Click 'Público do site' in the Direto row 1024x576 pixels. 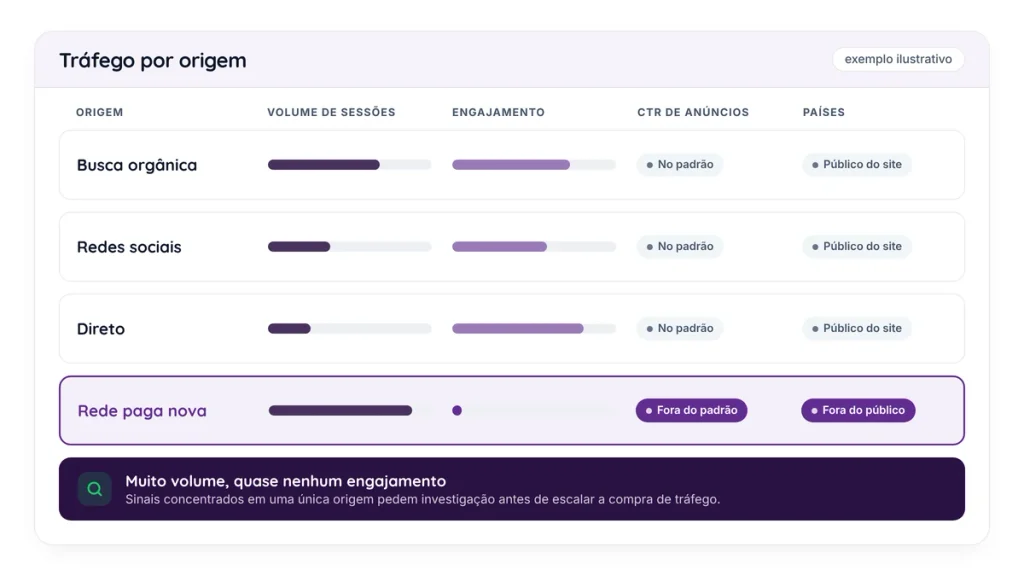click(x=857, y=328)
